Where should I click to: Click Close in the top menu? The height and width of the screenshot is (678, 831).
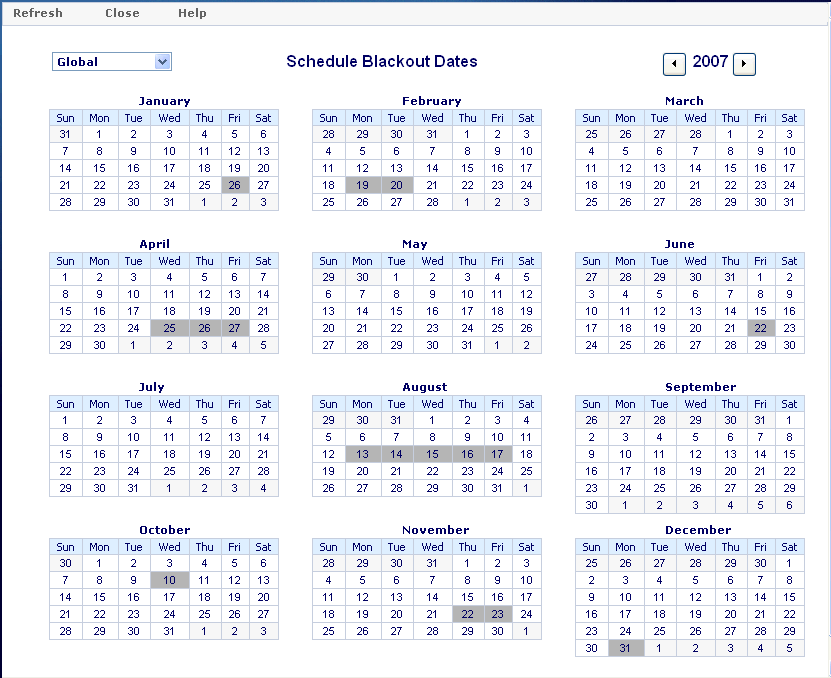(122, 13)
